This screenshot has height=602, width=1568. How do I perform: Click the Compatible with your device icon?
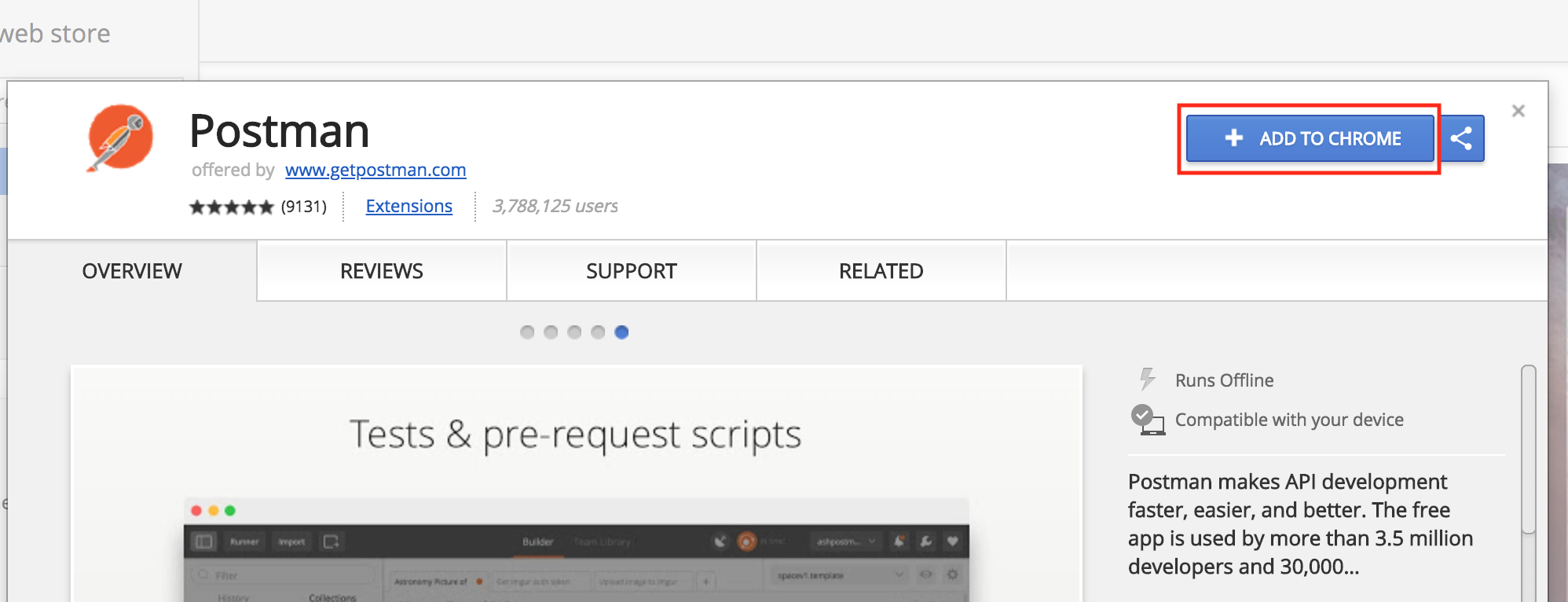tap(1148, 420)
